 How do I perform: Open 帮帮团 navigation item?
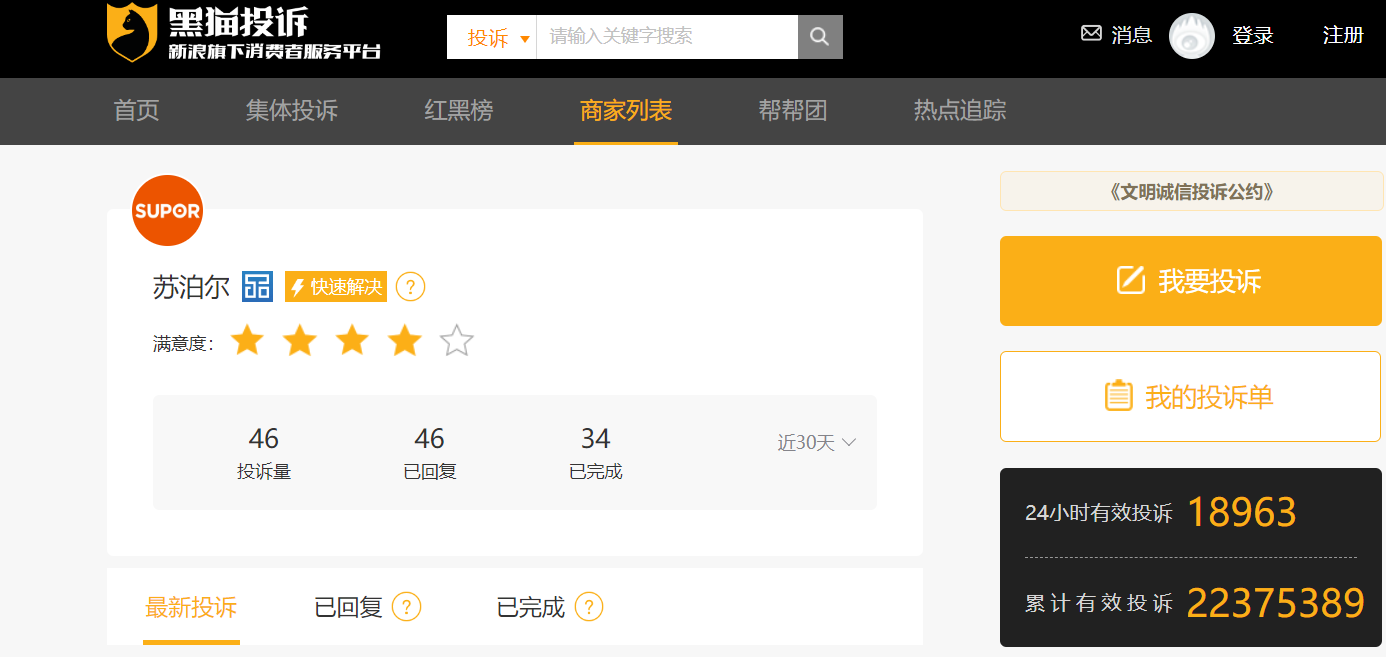[793, 111]
